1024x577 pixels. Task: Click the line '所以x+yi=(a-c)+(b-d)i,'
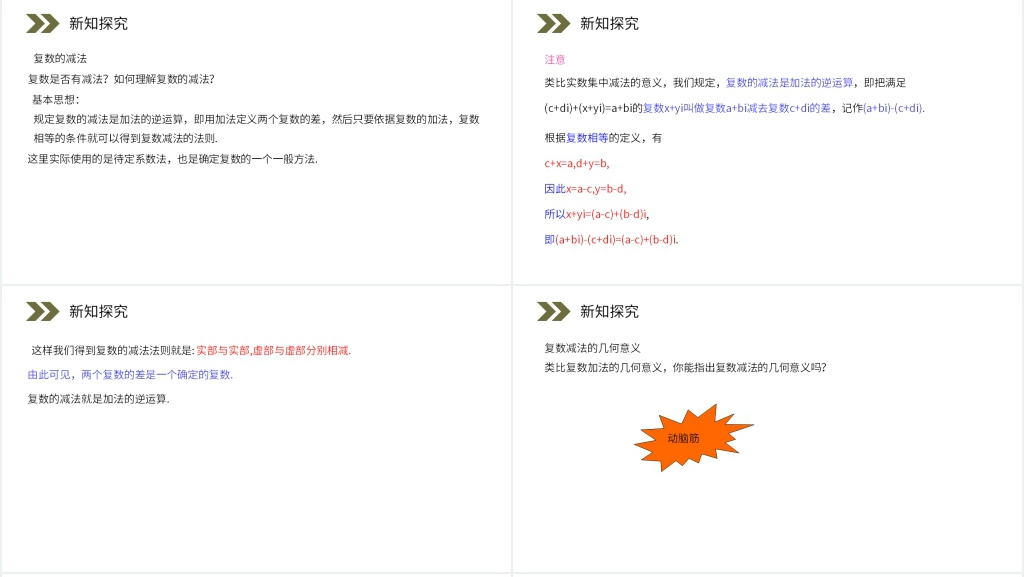point(596,214)
